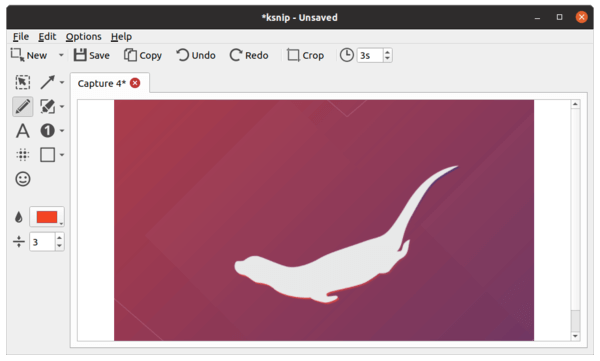The width and height of the screenshot is (600, 361).
Task: Open the Help menu
Action: pyautogui.click(x=121, y=37)
